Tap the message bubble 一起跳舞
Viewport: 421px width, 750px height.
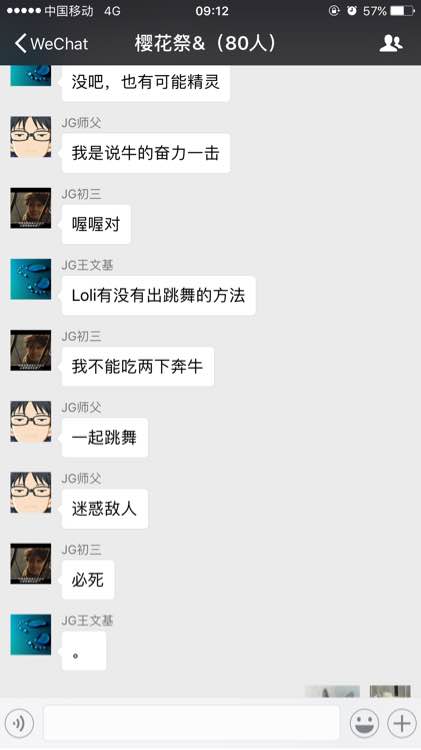coord(104,438)
